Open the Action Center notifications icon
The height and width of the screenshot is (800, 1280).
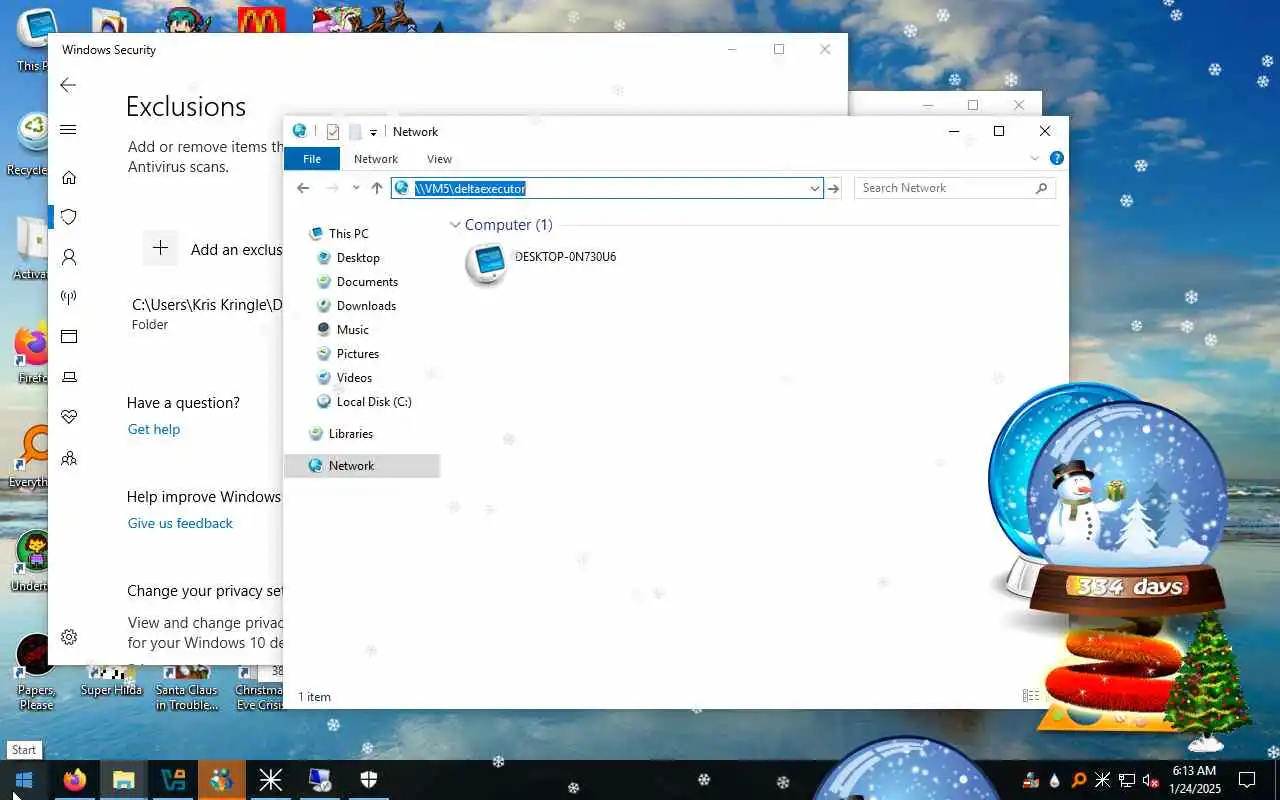[1247, 780]
